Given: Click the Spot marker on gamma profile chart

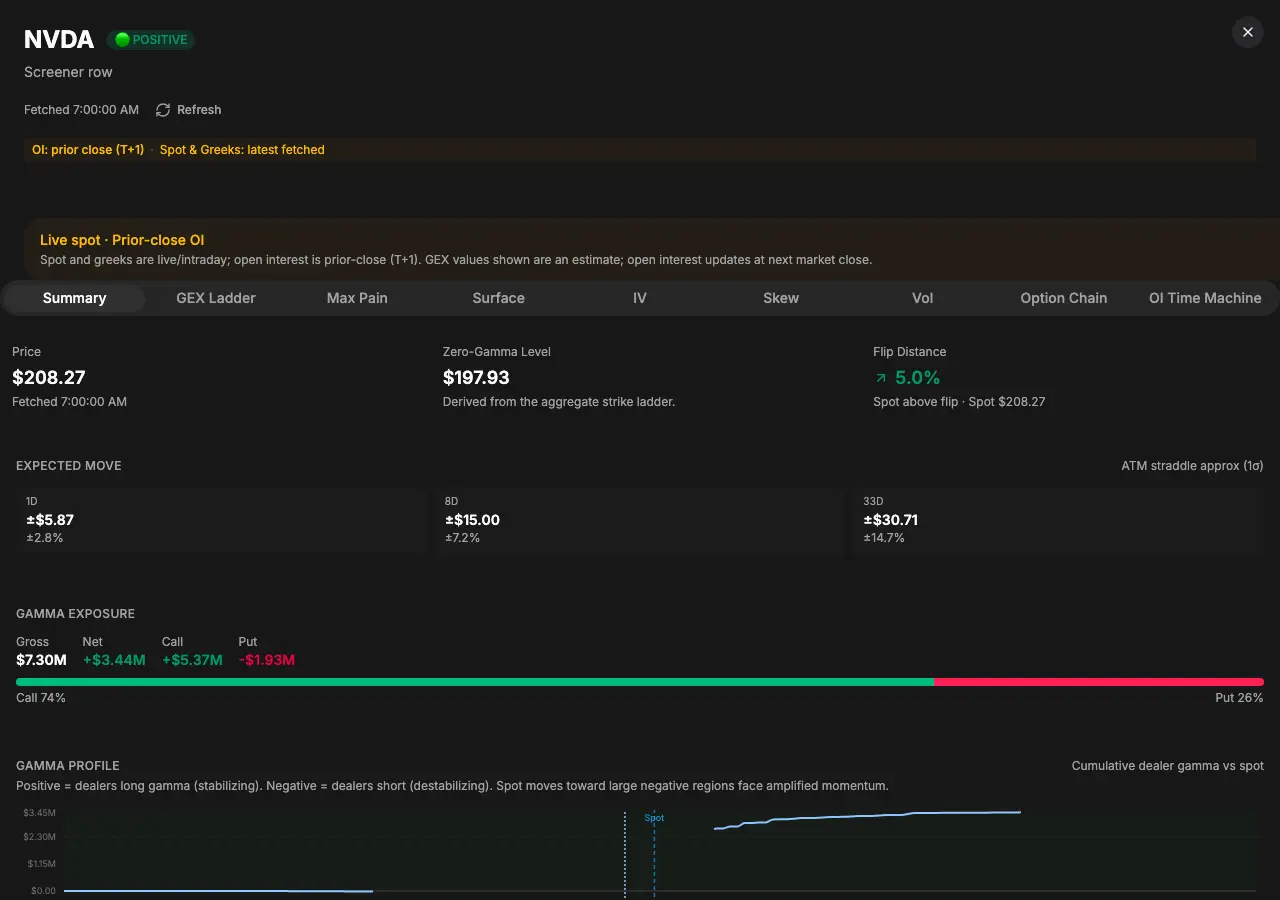Looking at the screenshot, I should (654, 818).
